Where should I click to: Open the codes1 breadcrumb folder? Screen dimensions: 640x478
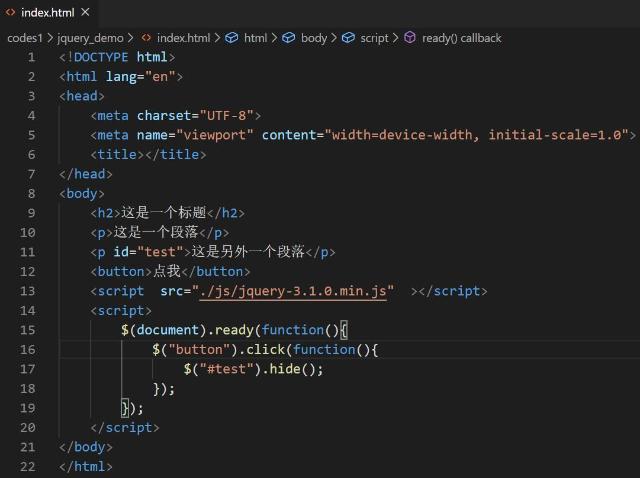24,38
